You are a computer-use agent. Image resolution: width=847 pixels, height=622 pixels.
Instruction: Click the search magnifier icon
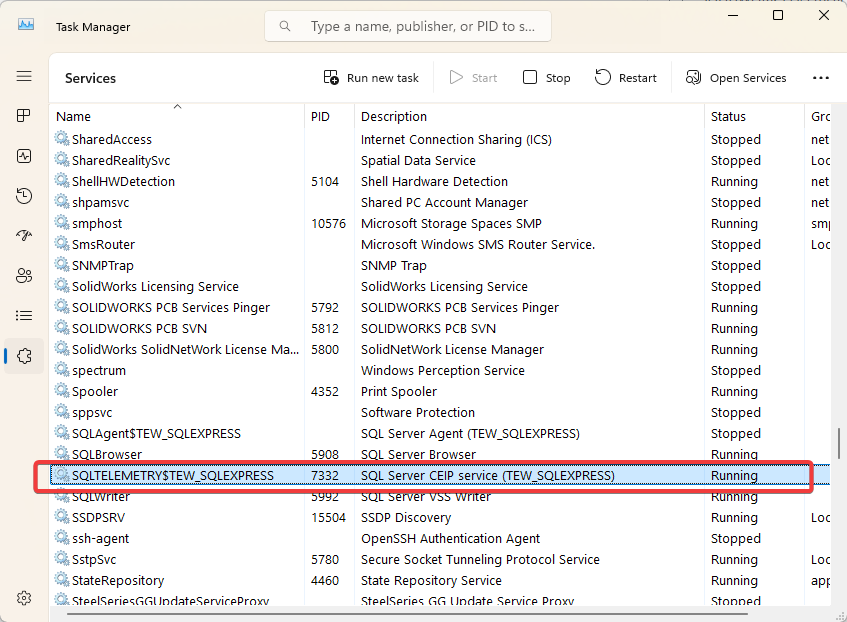pos(285,26)
